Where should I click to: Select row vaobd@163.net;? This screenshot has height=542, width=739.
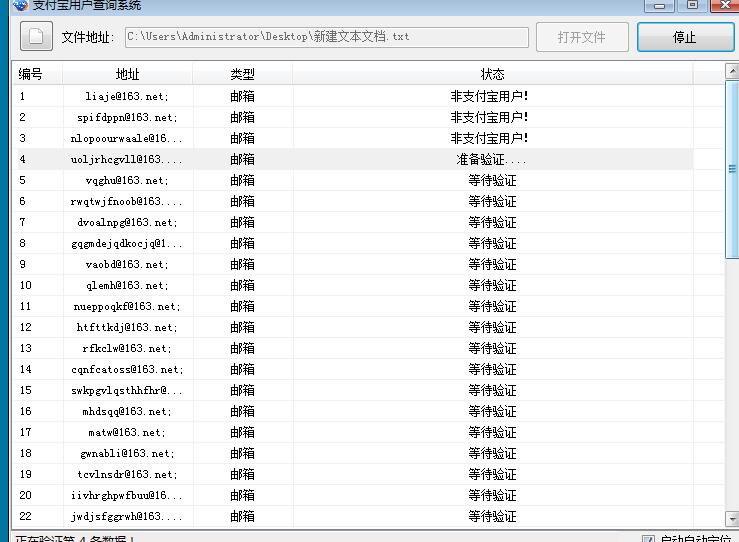353,264
